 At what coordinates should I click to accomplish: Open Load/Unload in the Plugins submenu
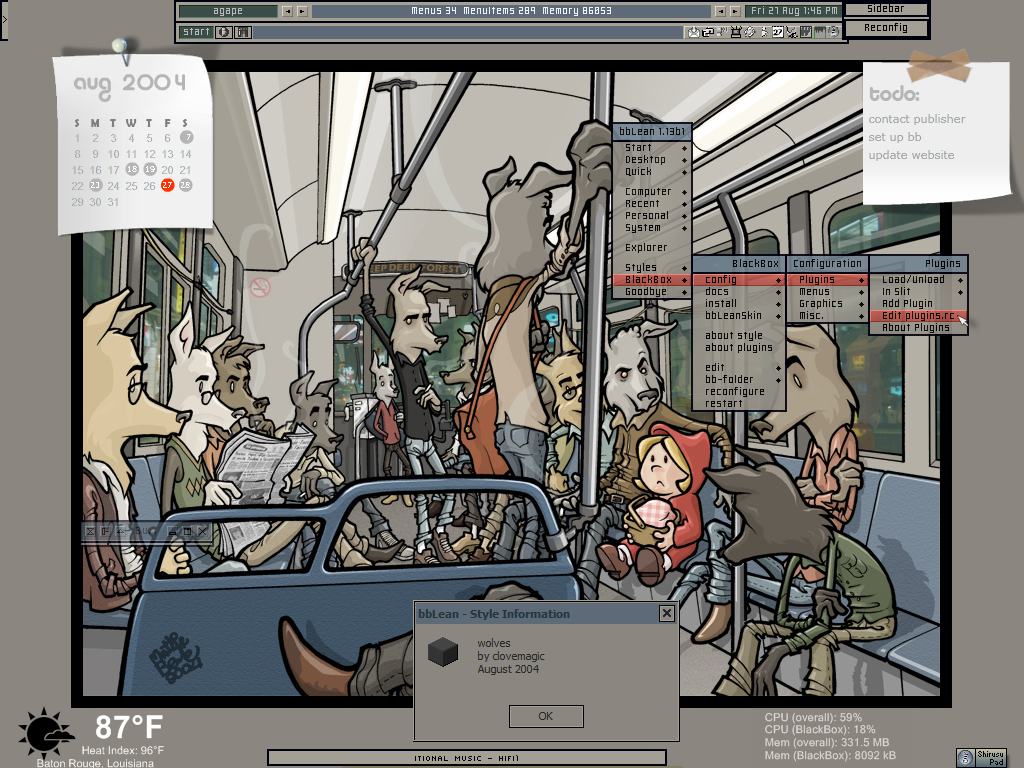coord(918,280)
